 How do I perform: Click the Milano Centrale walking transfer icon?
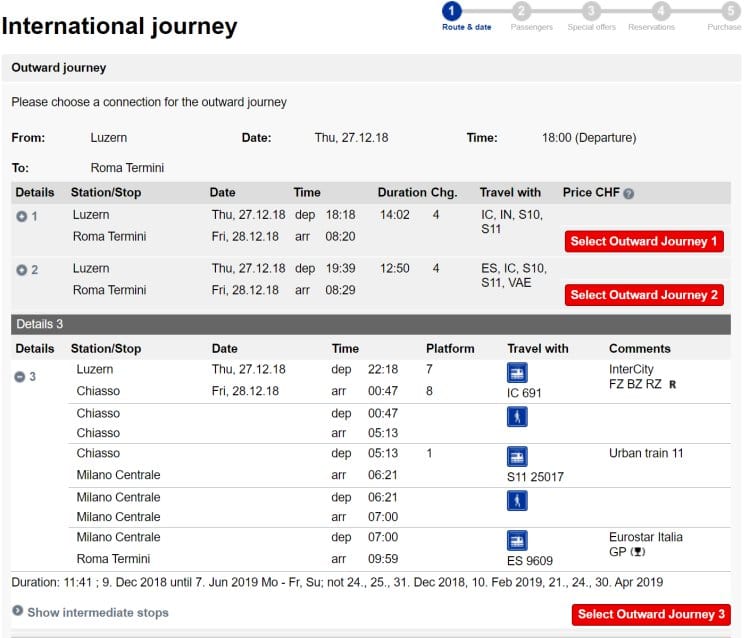click(518, 501)
